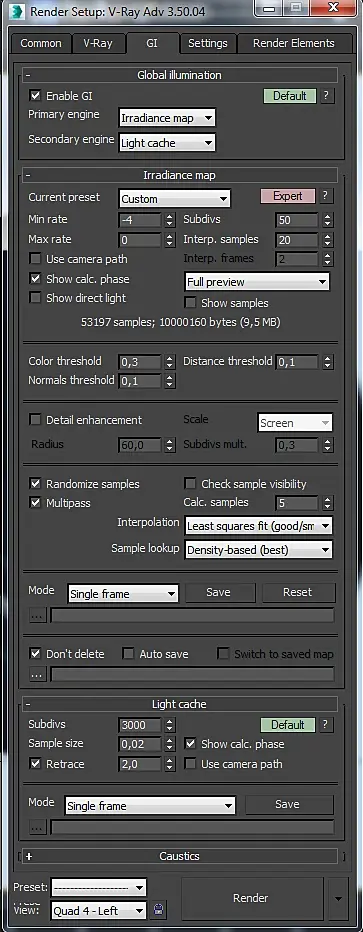
Task: Open Interpolation dropdown (Least squares fit)
Action: tap(258, 526)
